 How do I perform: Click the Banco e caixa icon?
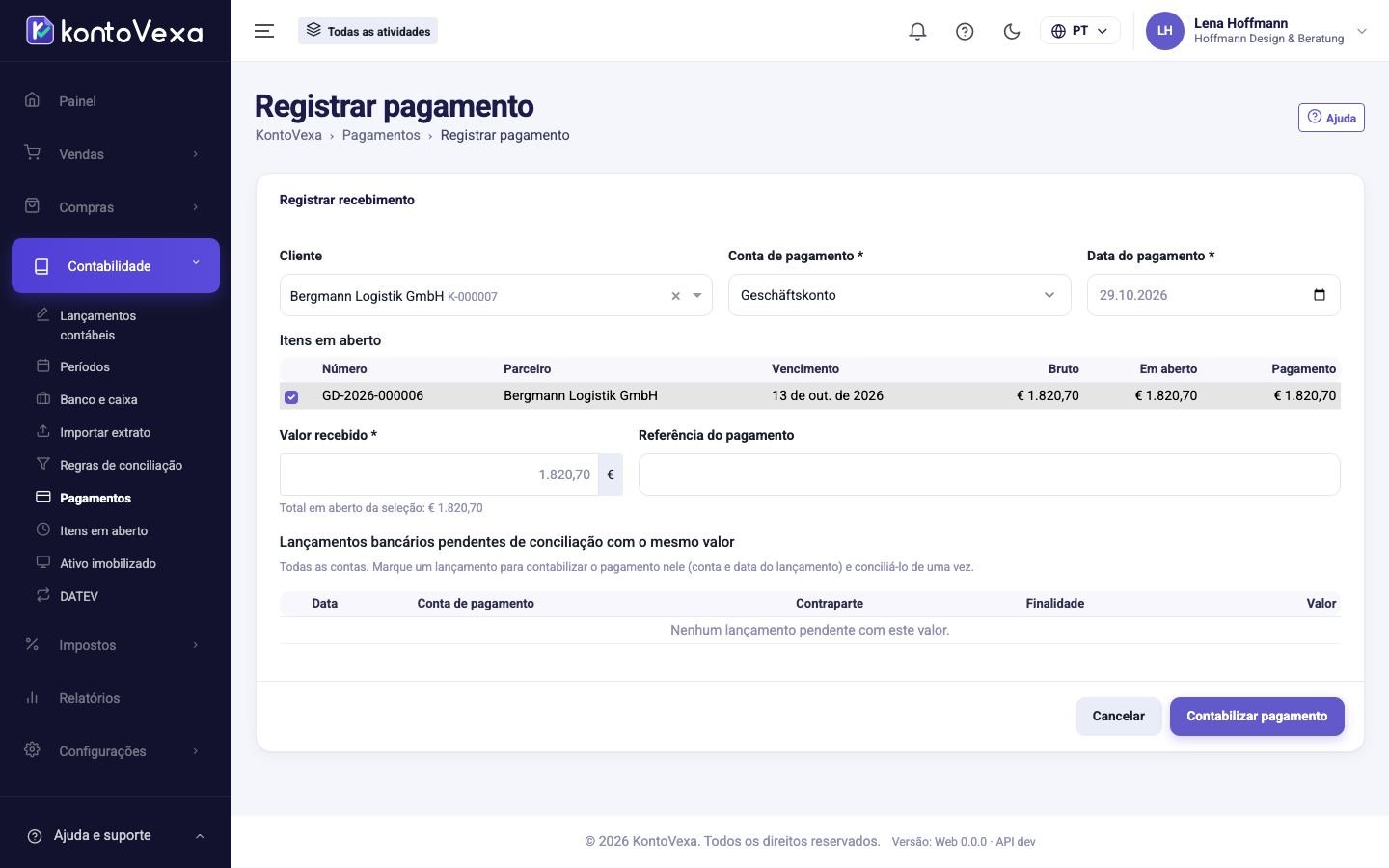pos(42,398)
